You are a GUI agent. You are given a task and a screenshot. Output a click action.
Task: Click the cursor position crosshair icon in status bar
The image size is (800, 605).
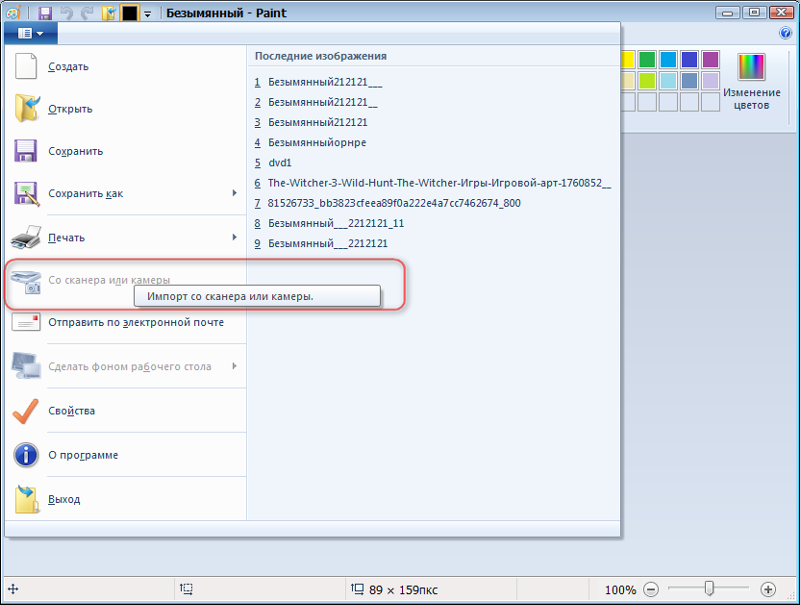(x=13, y=589)
